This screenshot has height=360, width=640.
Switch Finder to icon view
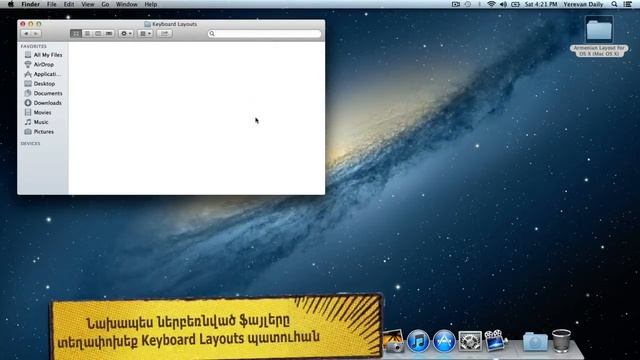76,33
